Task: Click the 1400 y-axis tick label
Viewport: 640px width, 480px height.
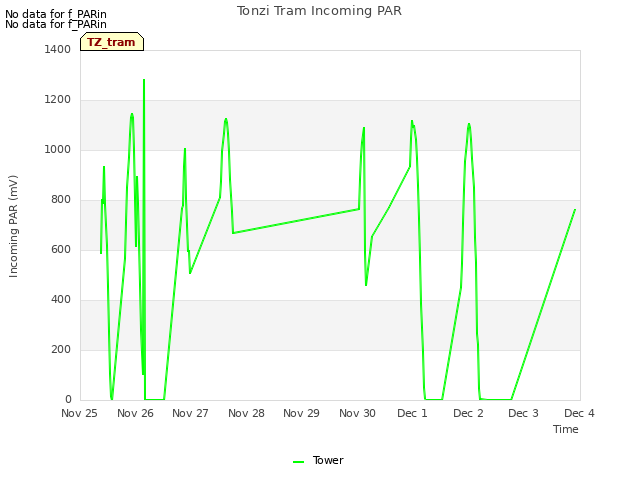Action: pos(58,49)
